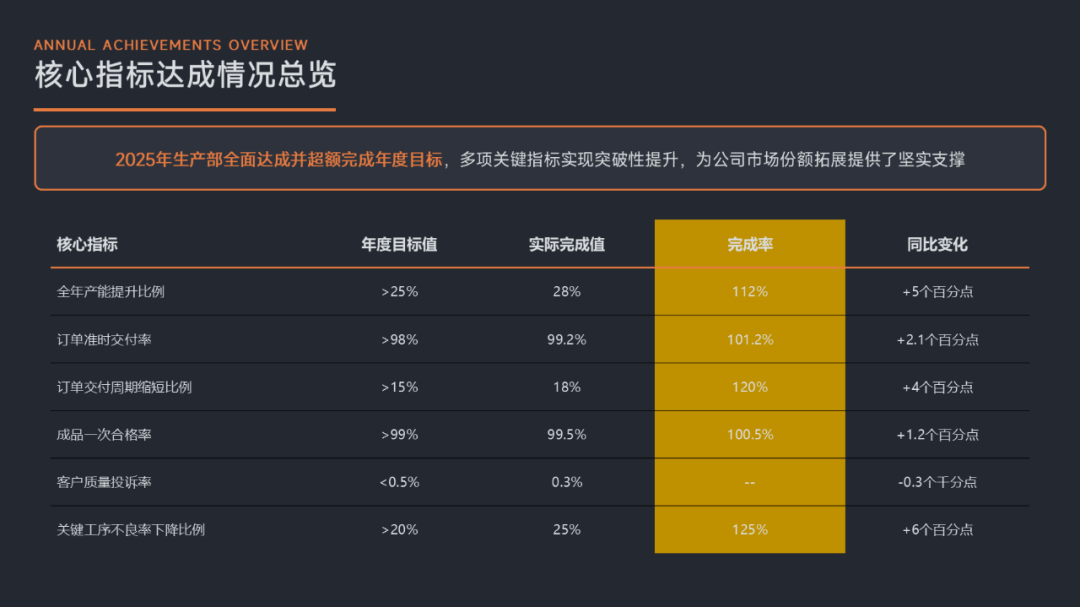1080x607 pixels.
Task: Click the 成品一次合格率 row label
Action: click(x=104, y=435)
